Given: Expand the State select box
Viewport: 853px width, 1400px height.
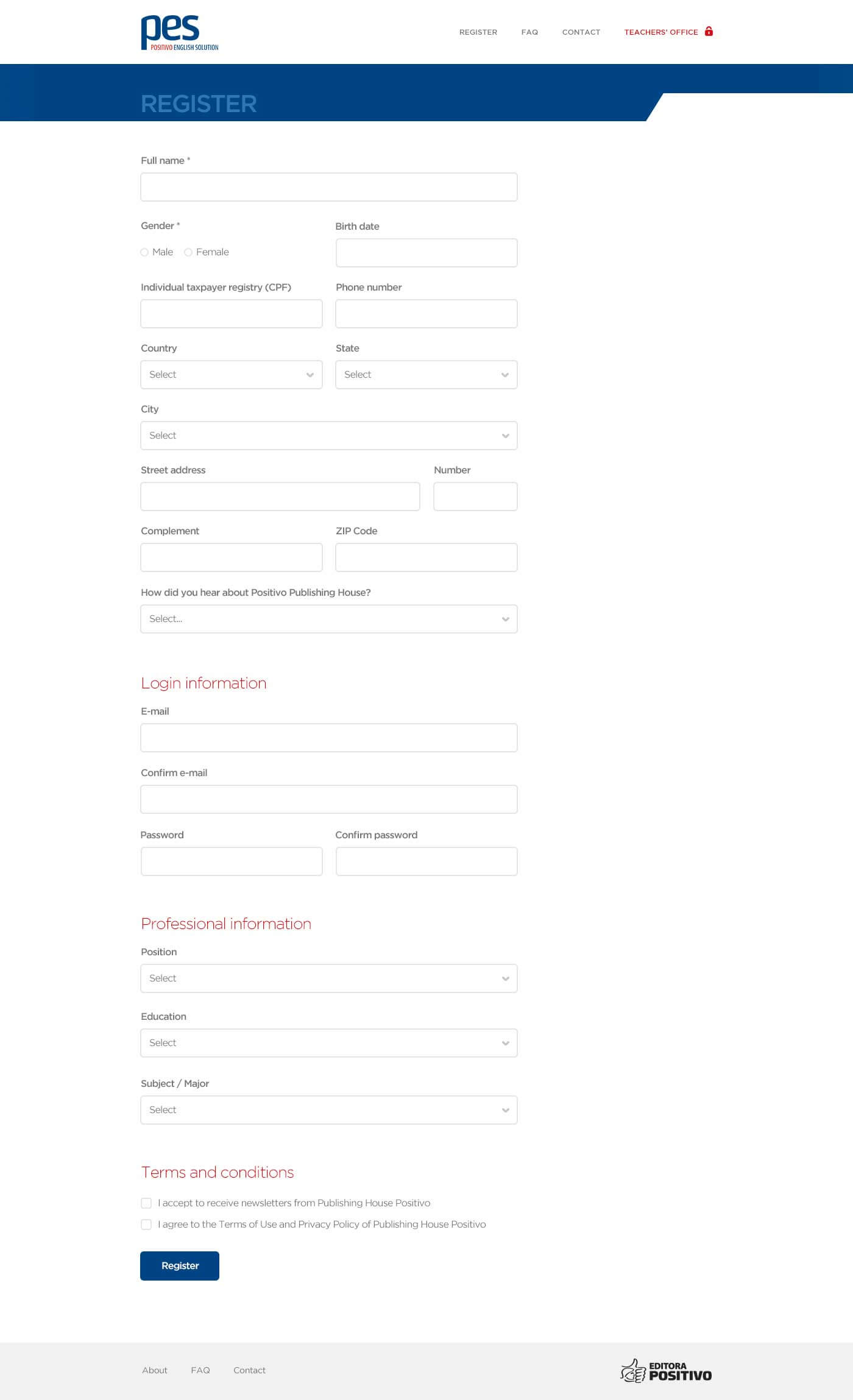Looking at the screenshot, I should pyautogui.click(x=426, y=375).
